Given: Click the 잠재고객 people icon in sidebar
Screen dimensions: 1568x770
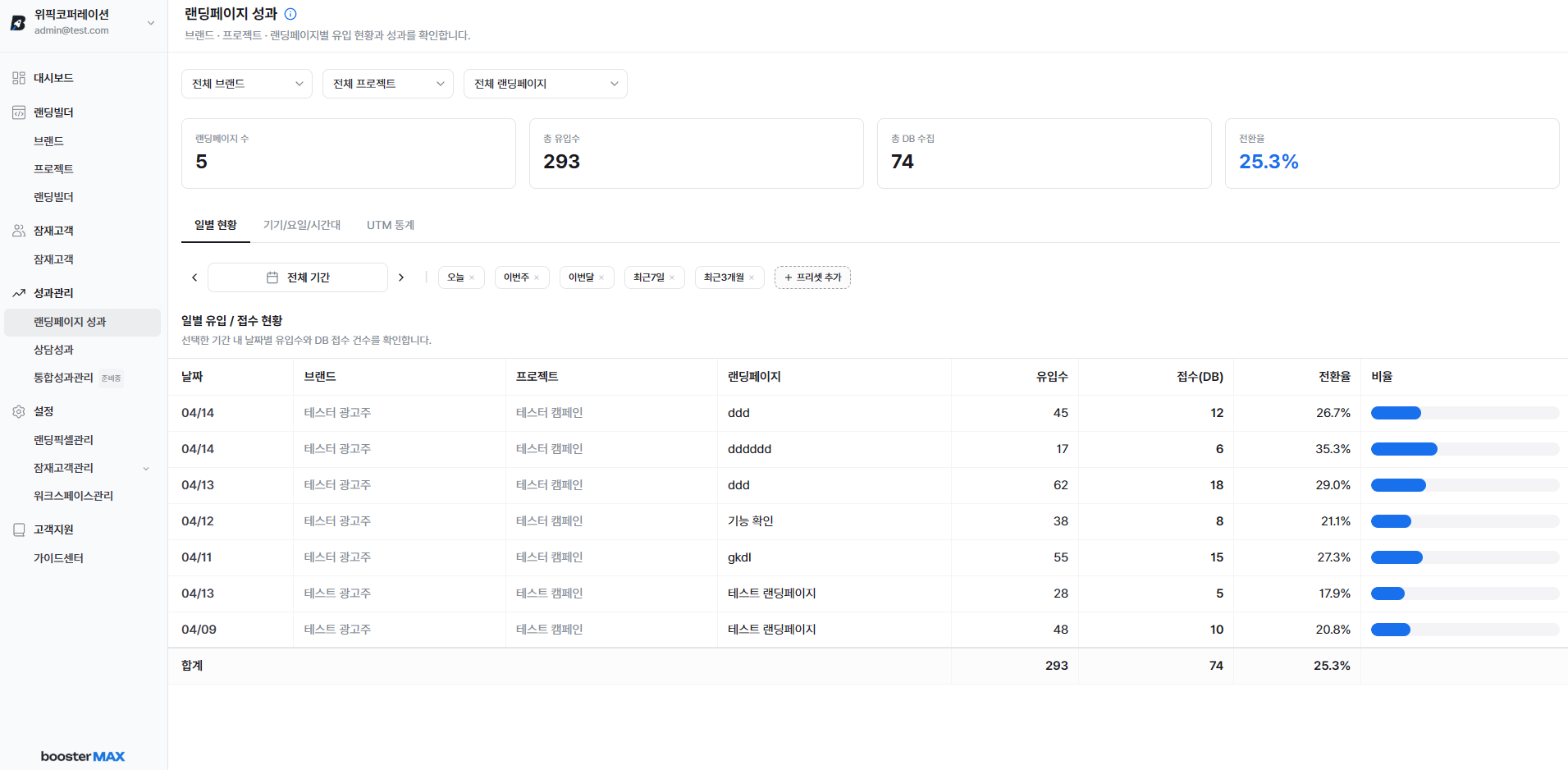Looking at the screenshot, I should click(x=19, y=231).
